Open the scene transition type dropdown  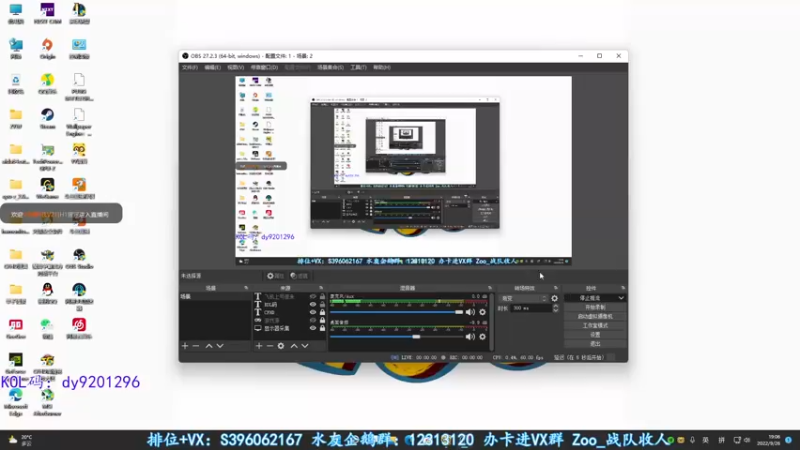click(523, 298)
